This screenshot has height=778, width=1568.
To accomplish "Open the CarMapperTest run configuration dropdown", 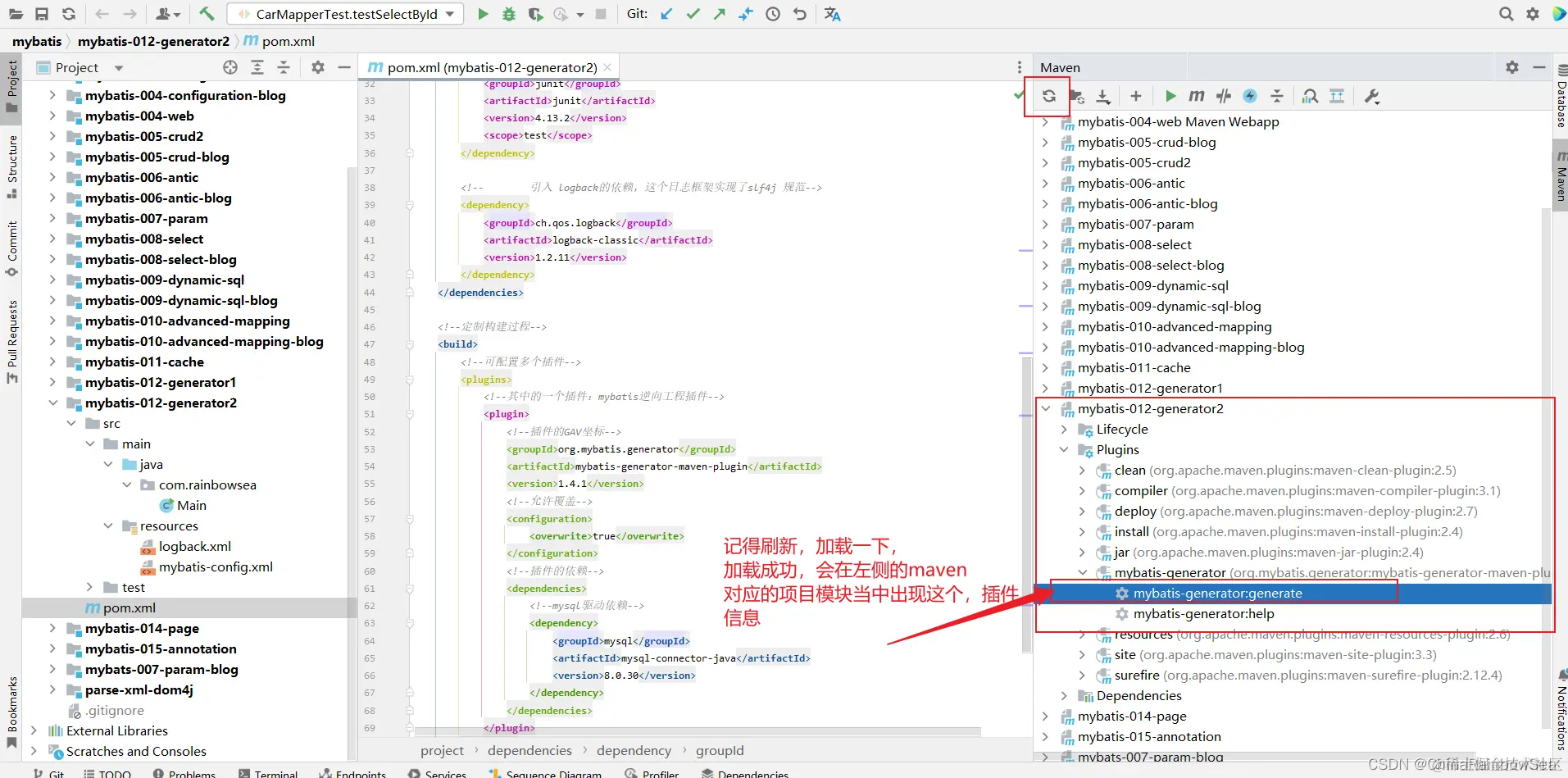I will [x=346, y=14].
